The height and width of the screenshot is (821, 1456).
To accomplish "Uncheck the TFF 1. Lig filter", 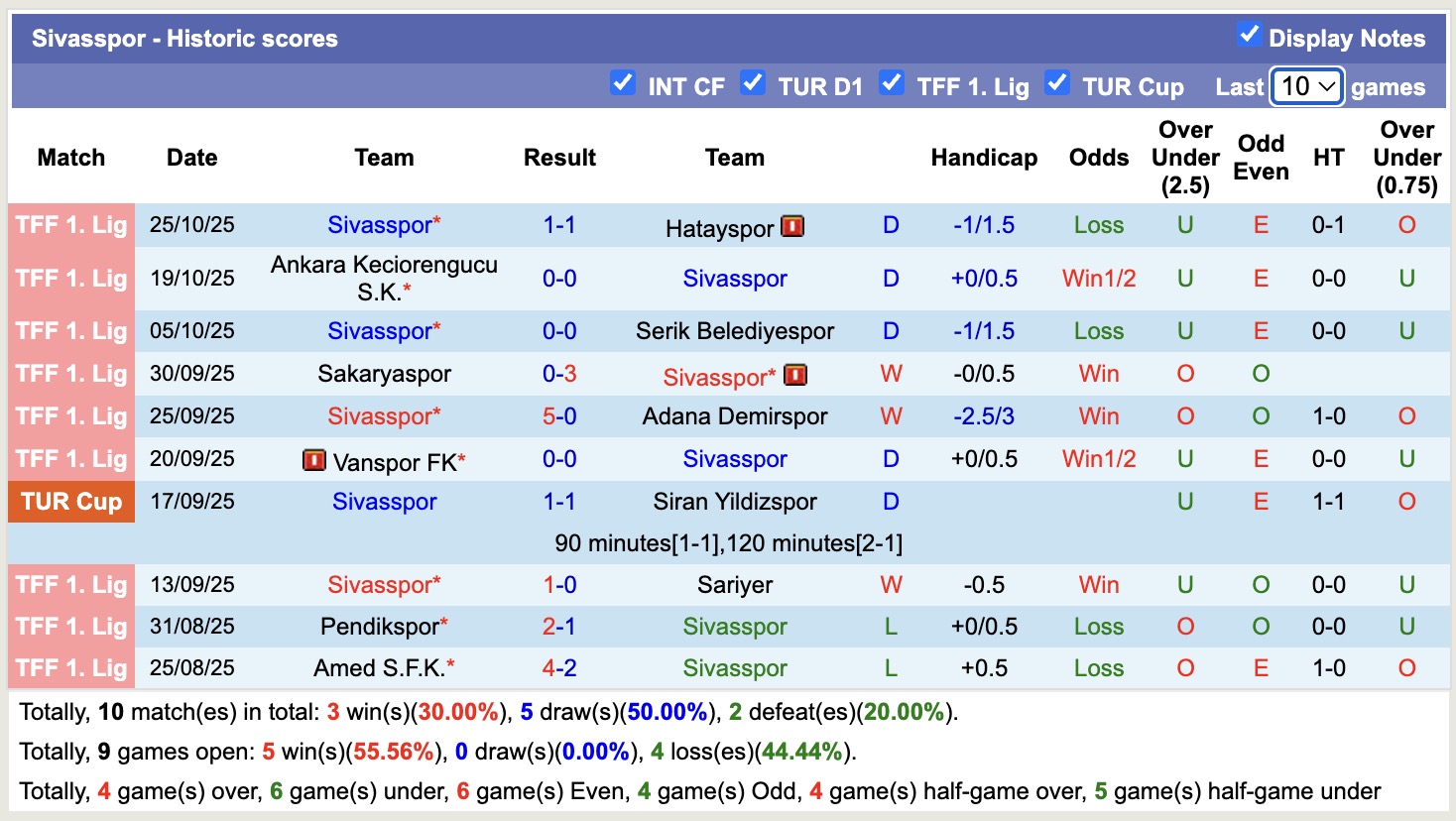I will 894,84.
